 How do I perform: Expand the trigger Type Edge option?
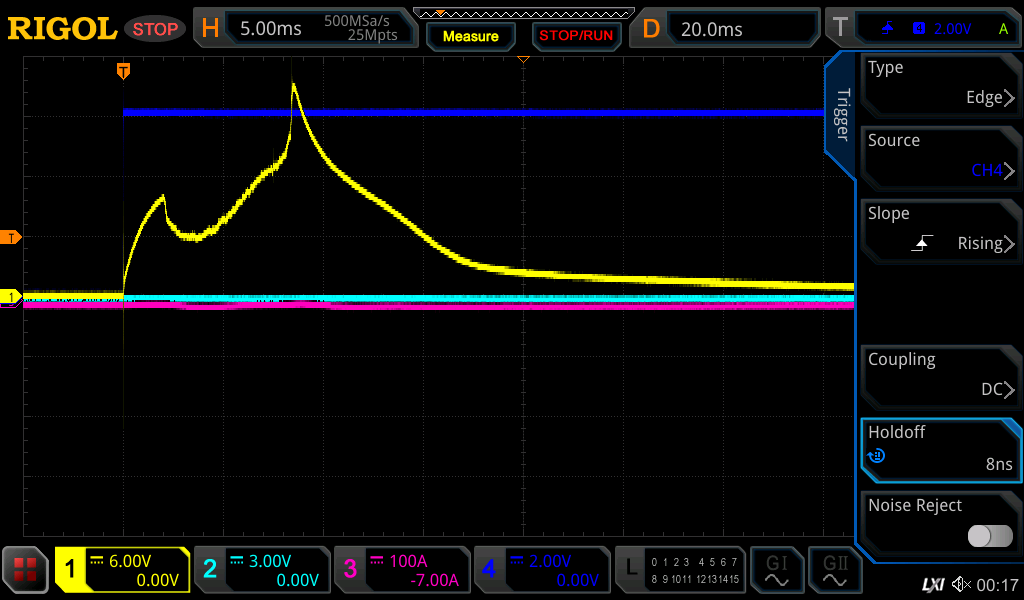(x=938, y=83)
